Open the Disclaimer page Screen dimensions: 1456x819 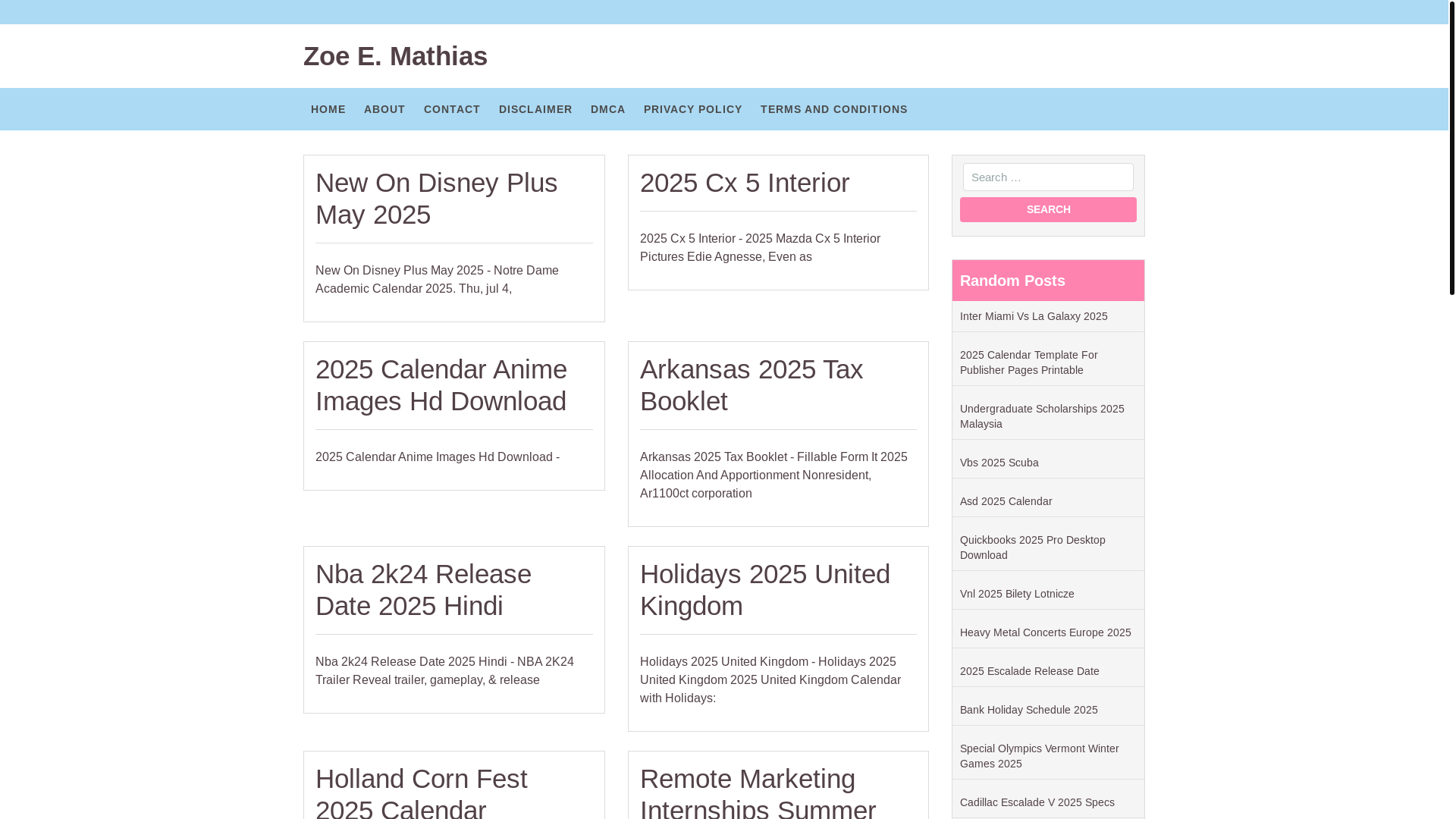pyautogui.click(x=535, y=109)
